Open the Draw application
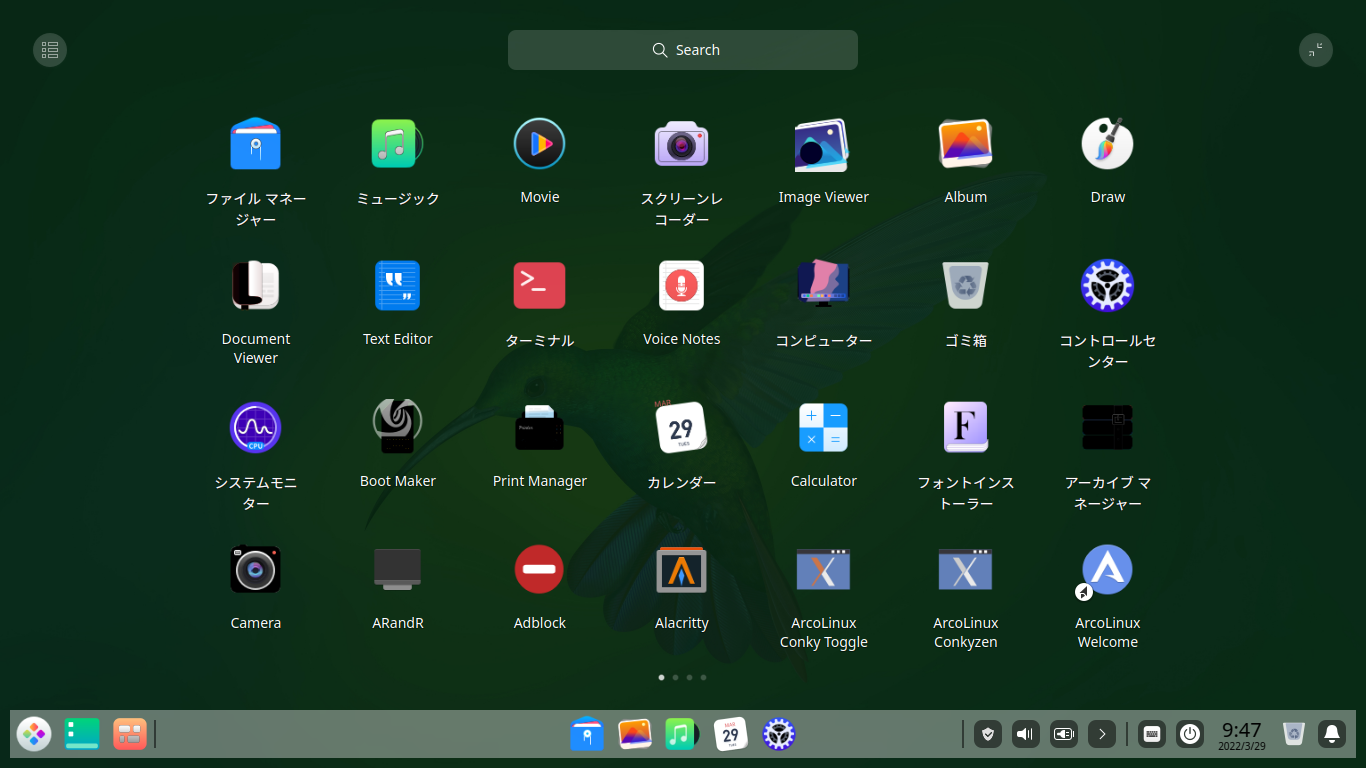 [x=1108, y=145]
